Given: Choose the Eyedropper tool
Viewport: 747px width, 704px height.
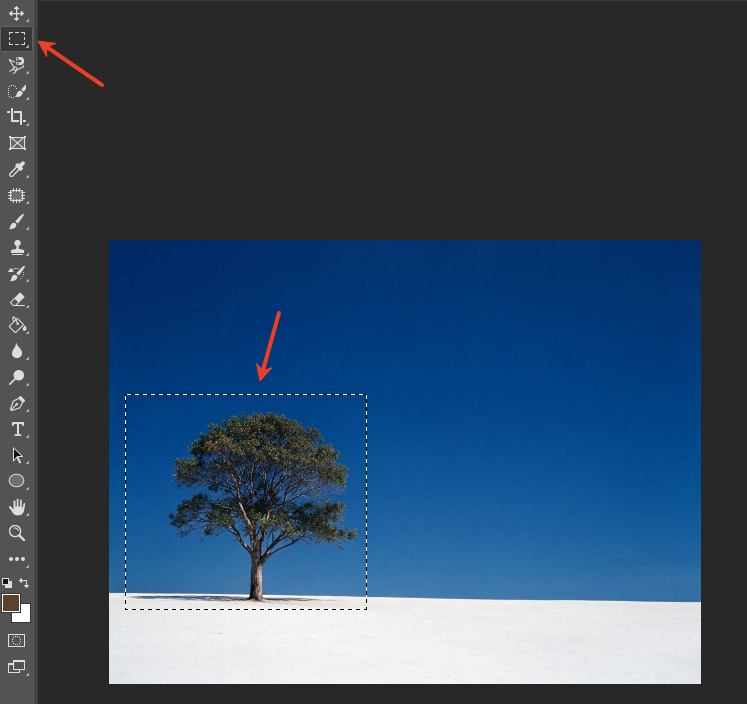Looking at the screenshot, I should pos(17,169).
